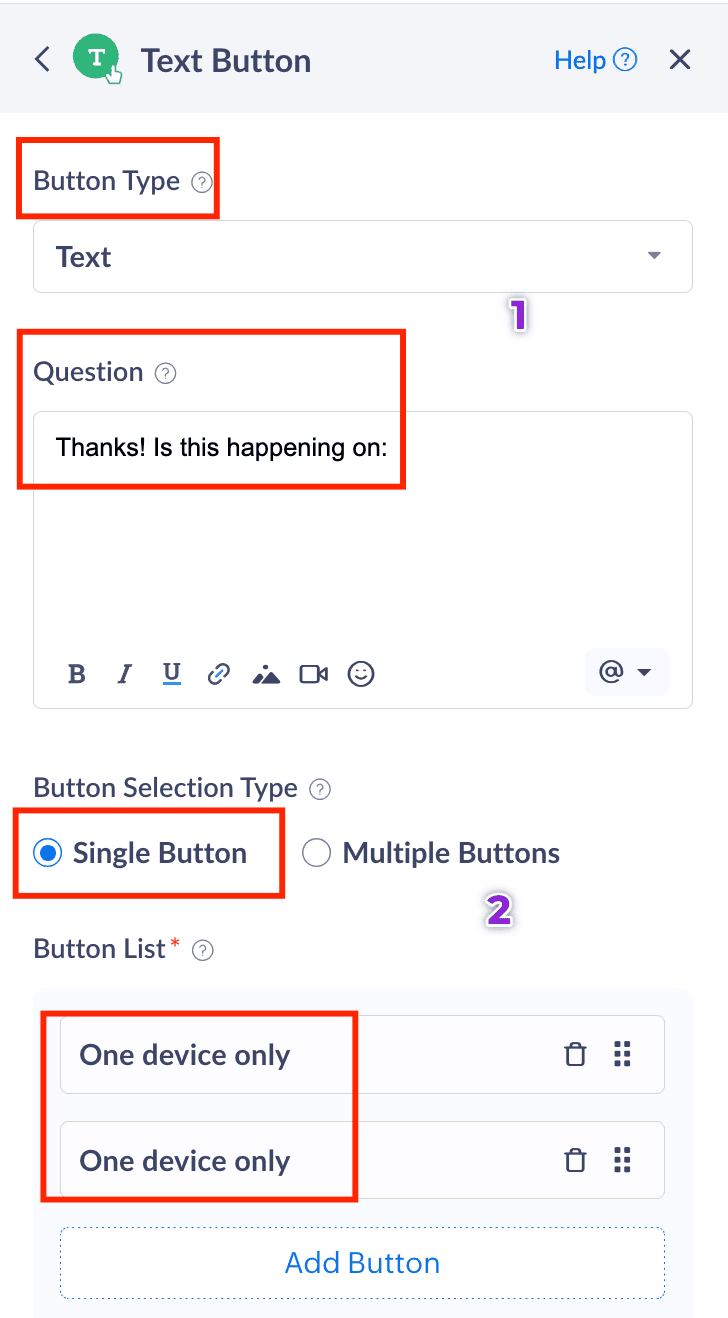Go back using the left chevron
Viewport: 728px width, 1318px height.
click(x=42, y=60)
